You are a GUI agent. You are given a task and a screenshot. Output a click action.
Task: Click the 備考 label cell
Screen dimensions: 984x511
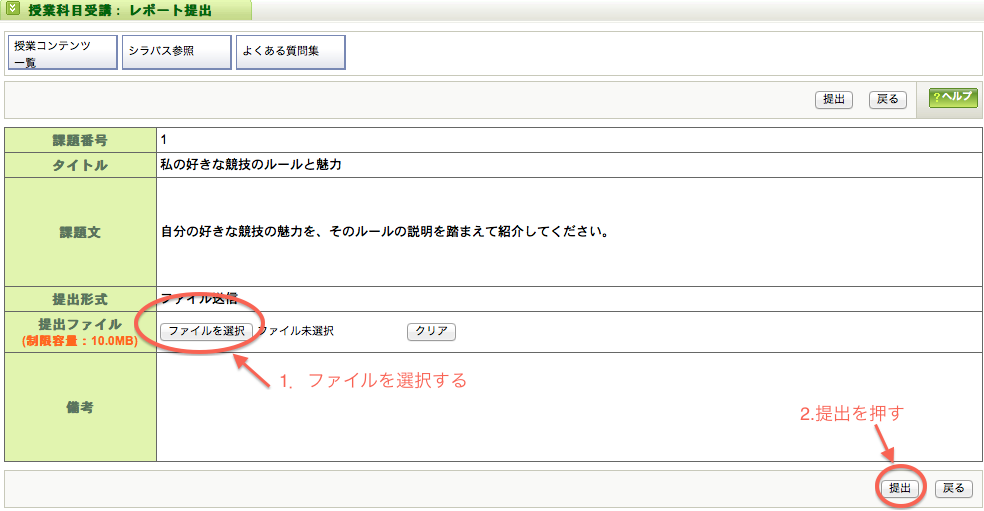tap(80, 407)
